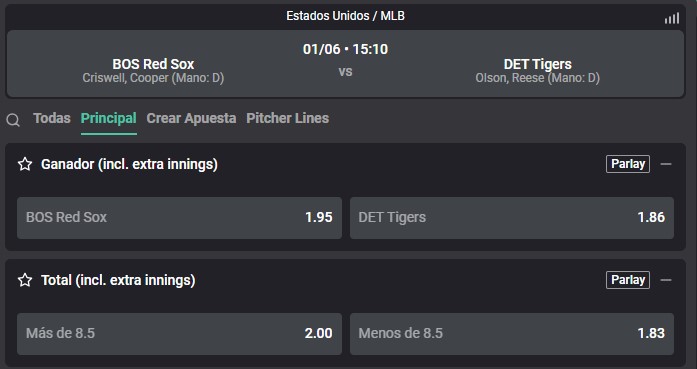Select Menos de 8.5 at 1.83
This screenshot has width=697, height=369.
(512, 334)
